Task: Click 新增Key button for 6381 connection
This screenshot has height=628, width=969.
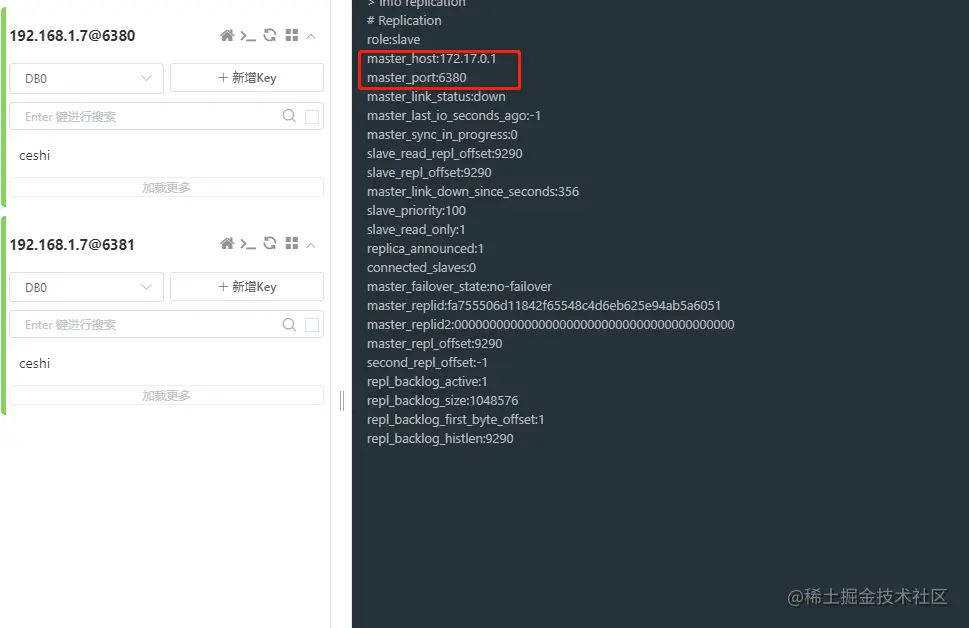Action: [x=247, y=287]
